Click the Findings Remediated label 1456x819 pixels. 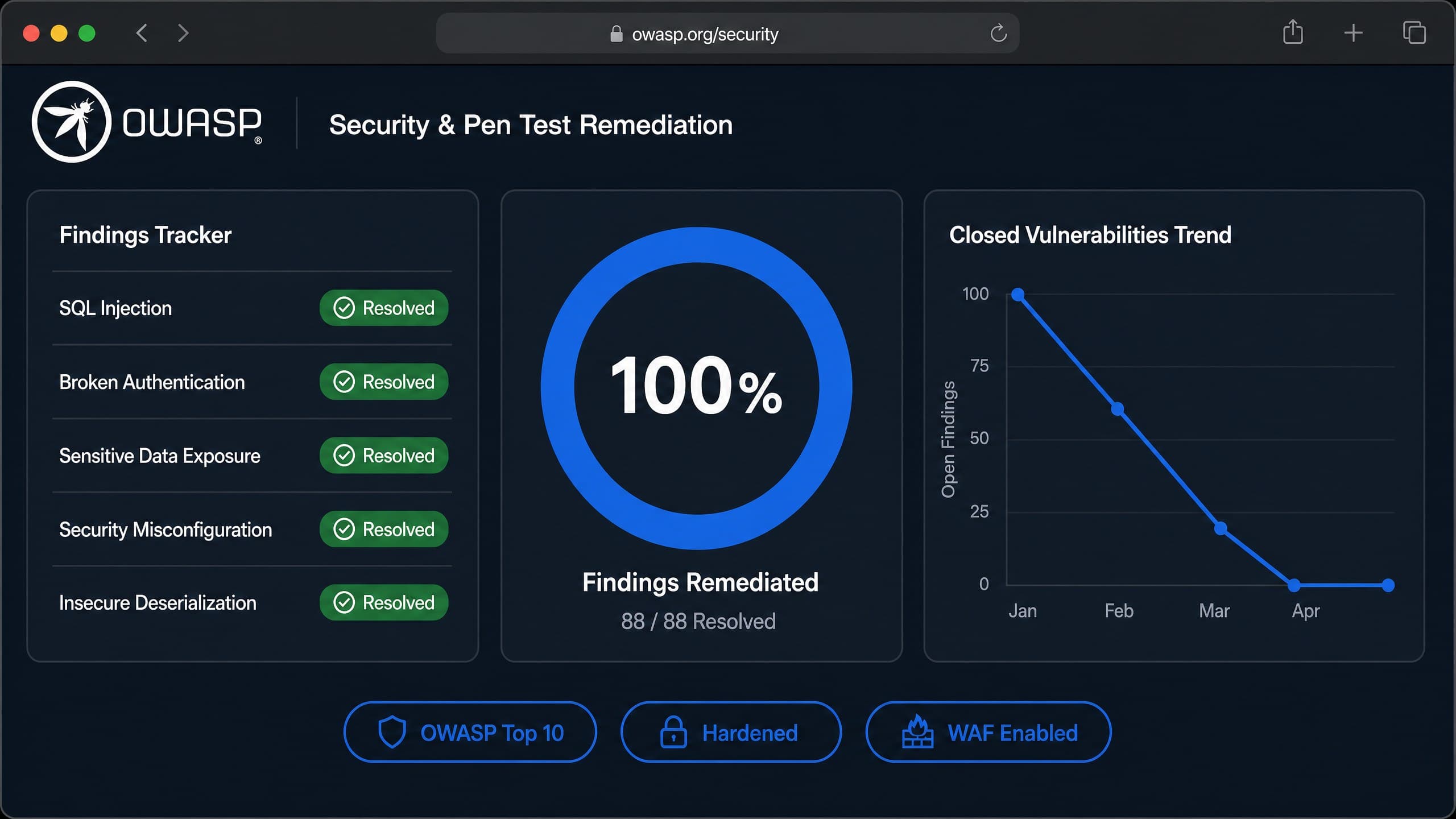(700, 582)
